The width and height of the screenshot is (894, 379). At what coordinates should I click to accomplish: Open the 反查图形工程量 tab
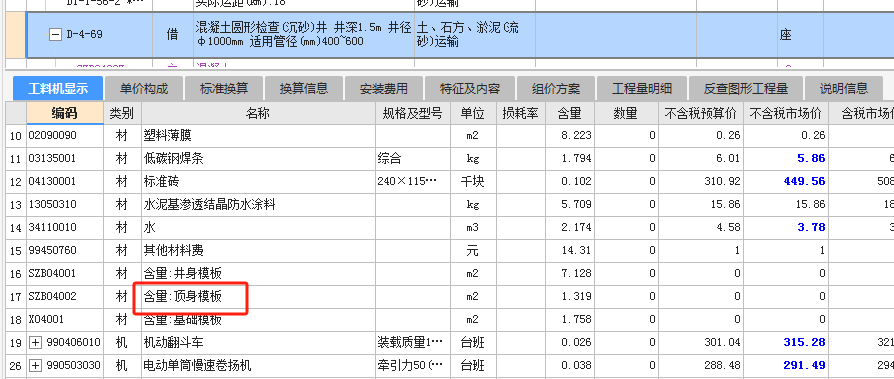[746, 88]
